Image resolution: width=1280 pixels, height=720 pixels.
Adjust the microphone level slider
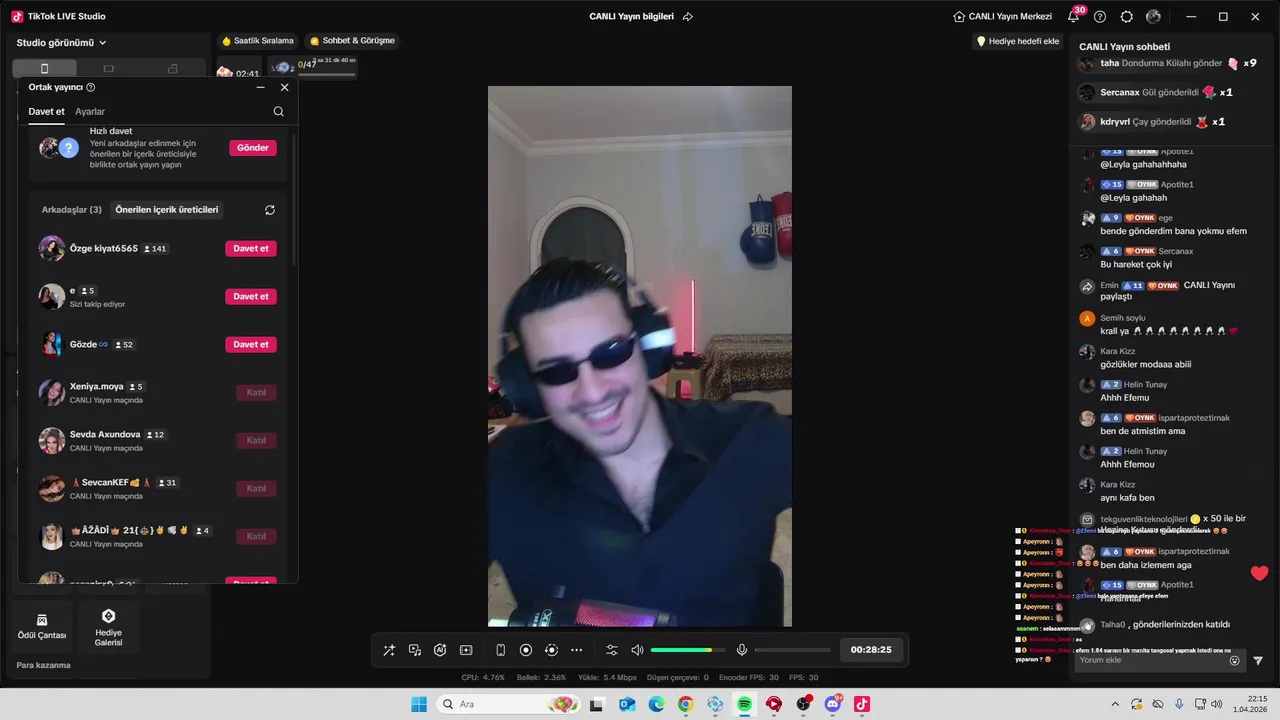[792, 650]
